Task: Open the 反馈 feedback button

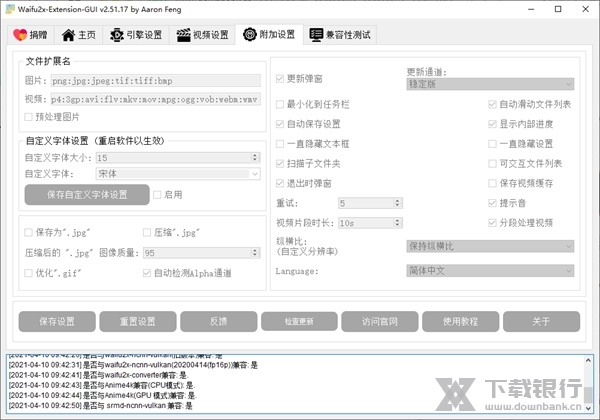Action: click(218, 321)
